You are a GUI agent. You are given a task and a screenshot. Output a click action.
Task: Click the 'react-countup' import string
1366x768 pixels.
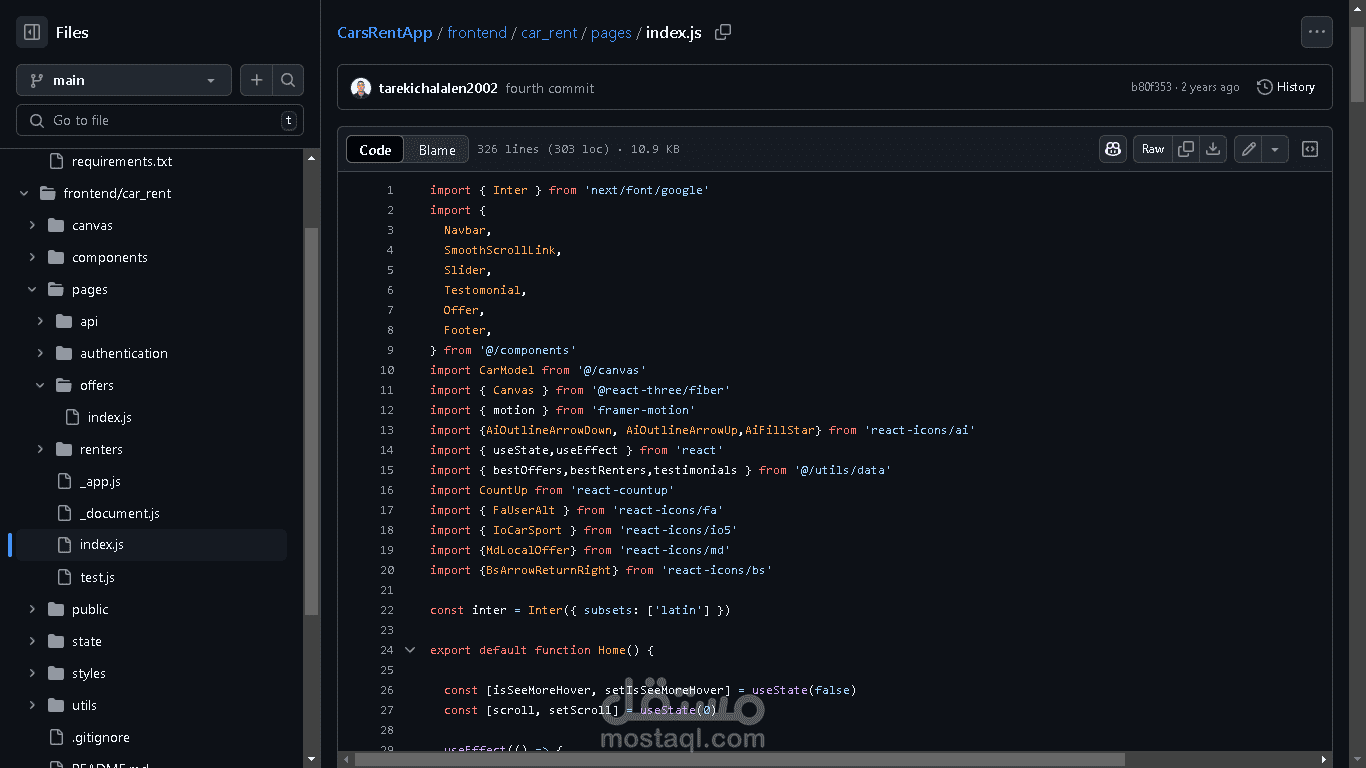pyautogui.click(x=622, y=490)
